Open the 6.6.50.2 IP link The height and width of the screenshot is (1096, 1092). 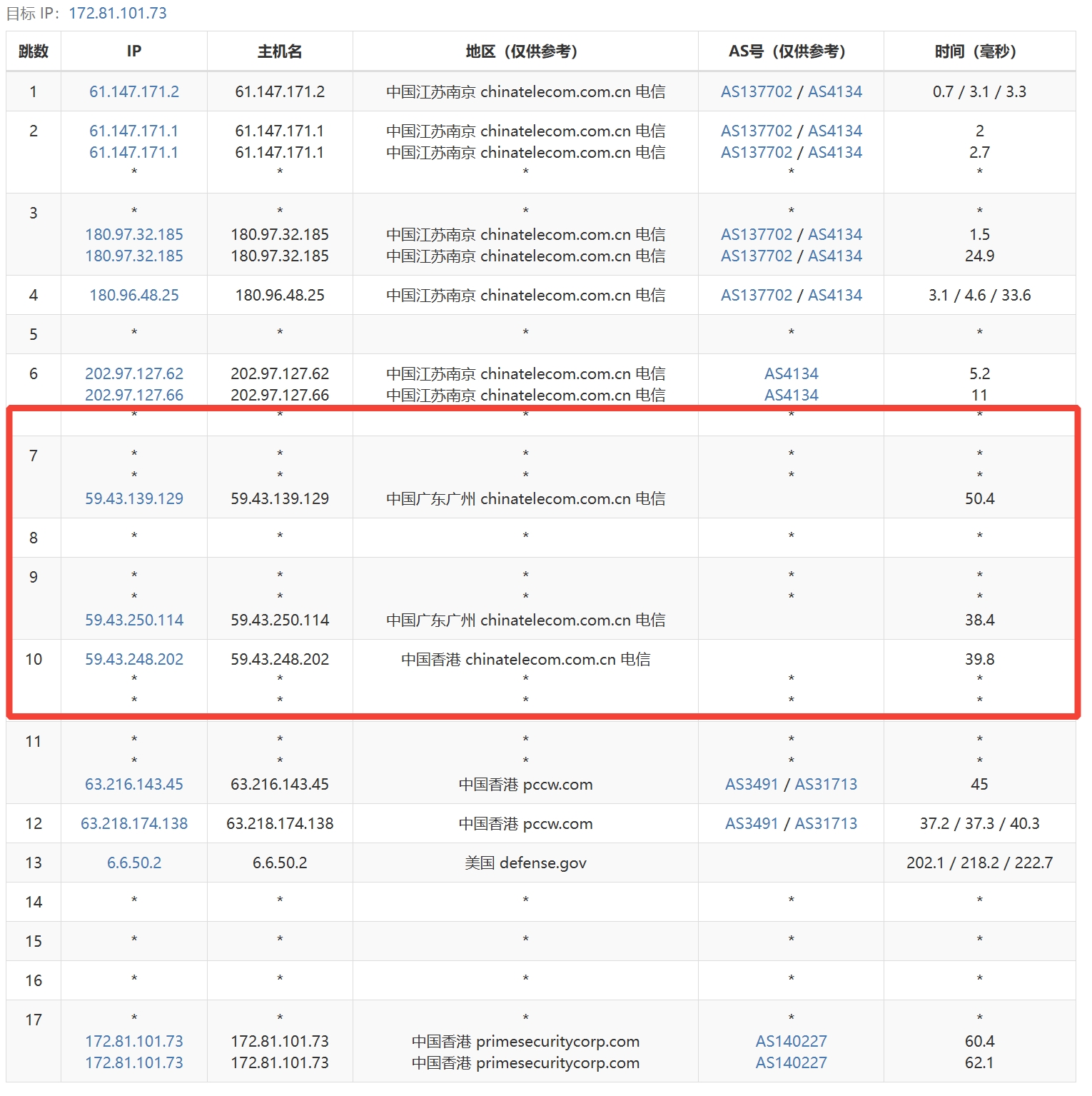coord(134,863)
